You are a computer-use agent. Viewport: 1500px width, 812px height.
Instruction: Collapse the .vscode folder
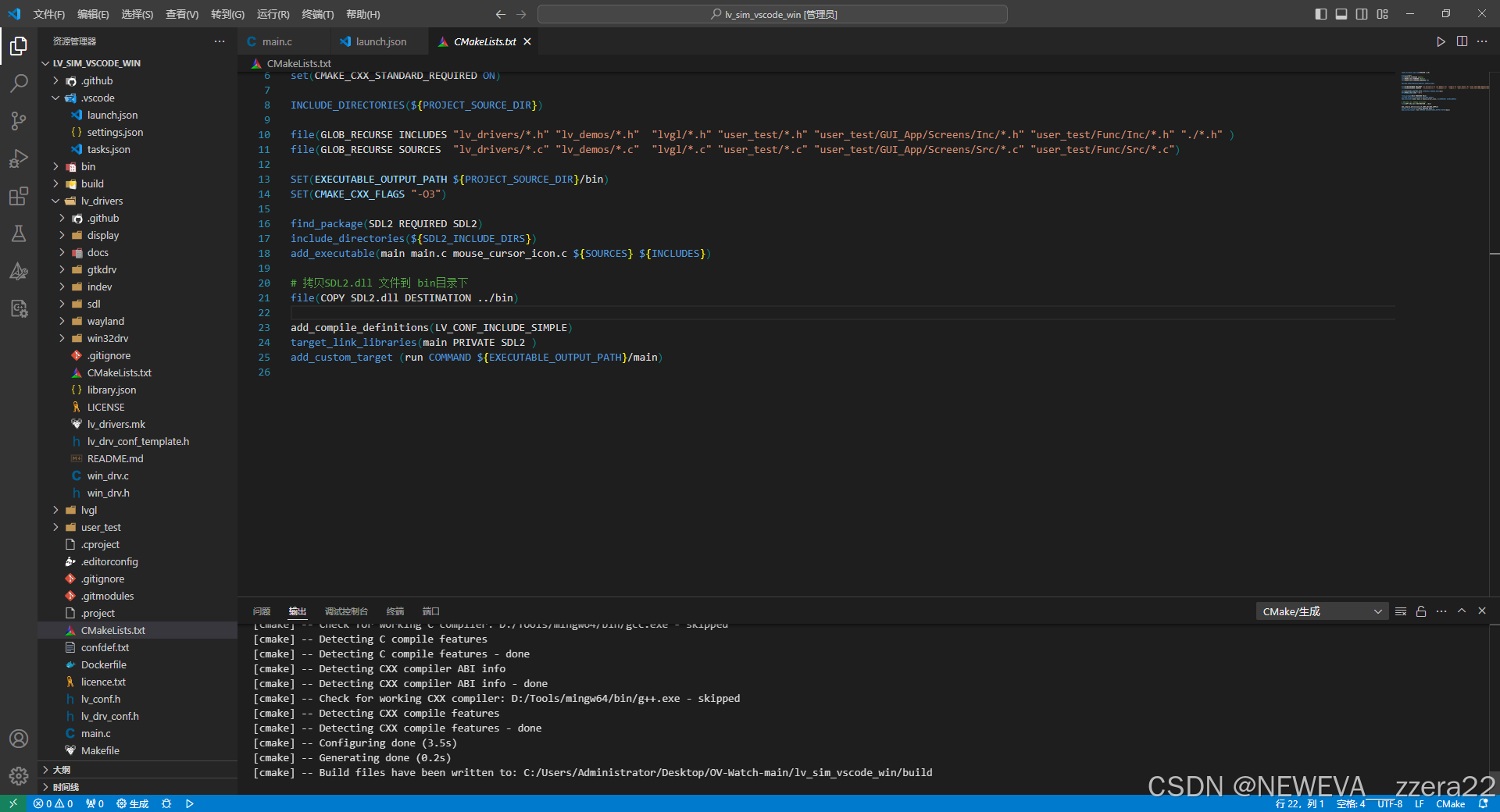[x=55, y=98]
